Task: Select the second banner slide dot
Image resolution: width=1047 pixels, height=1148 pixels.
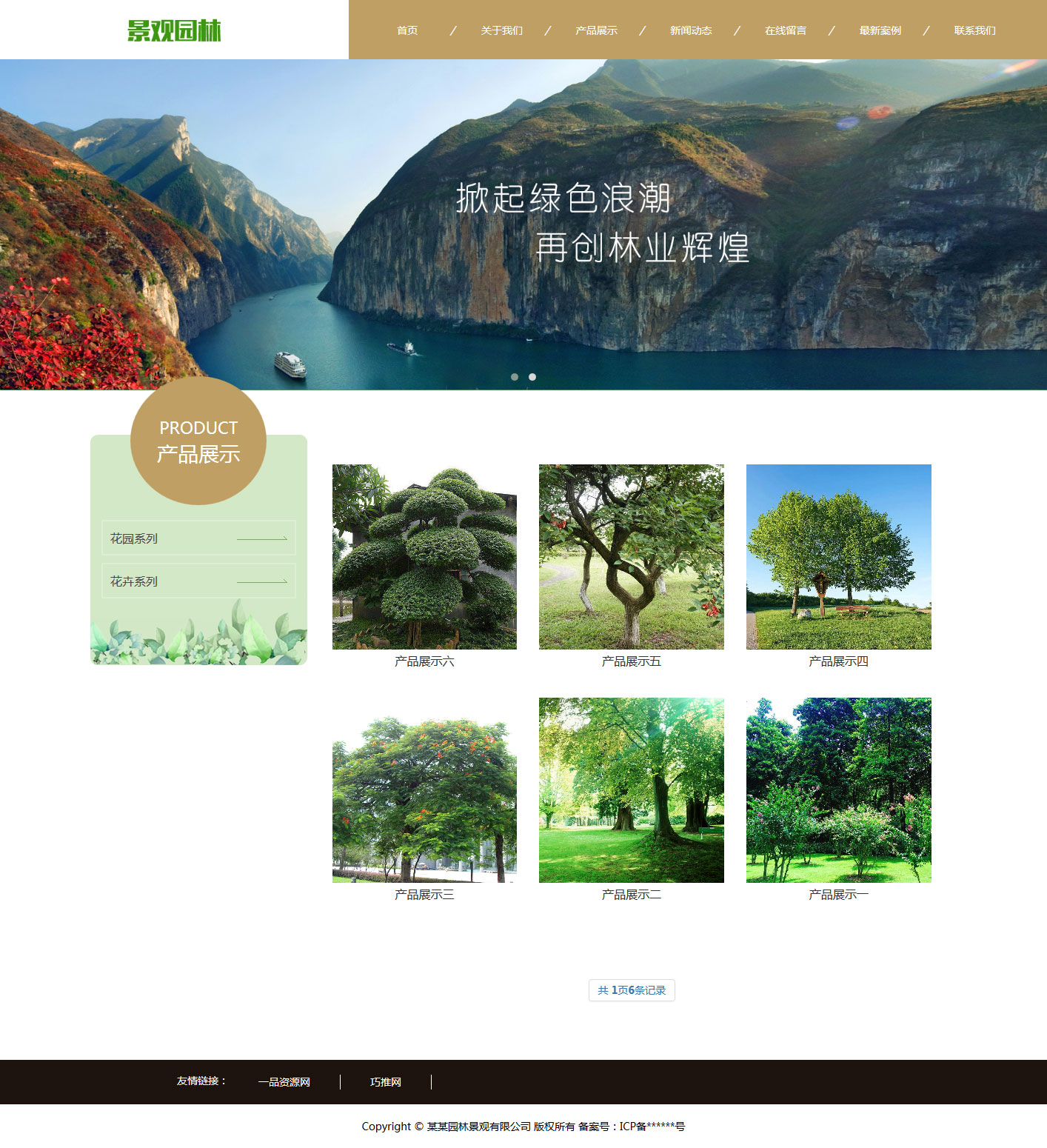Action: point(532,377)
